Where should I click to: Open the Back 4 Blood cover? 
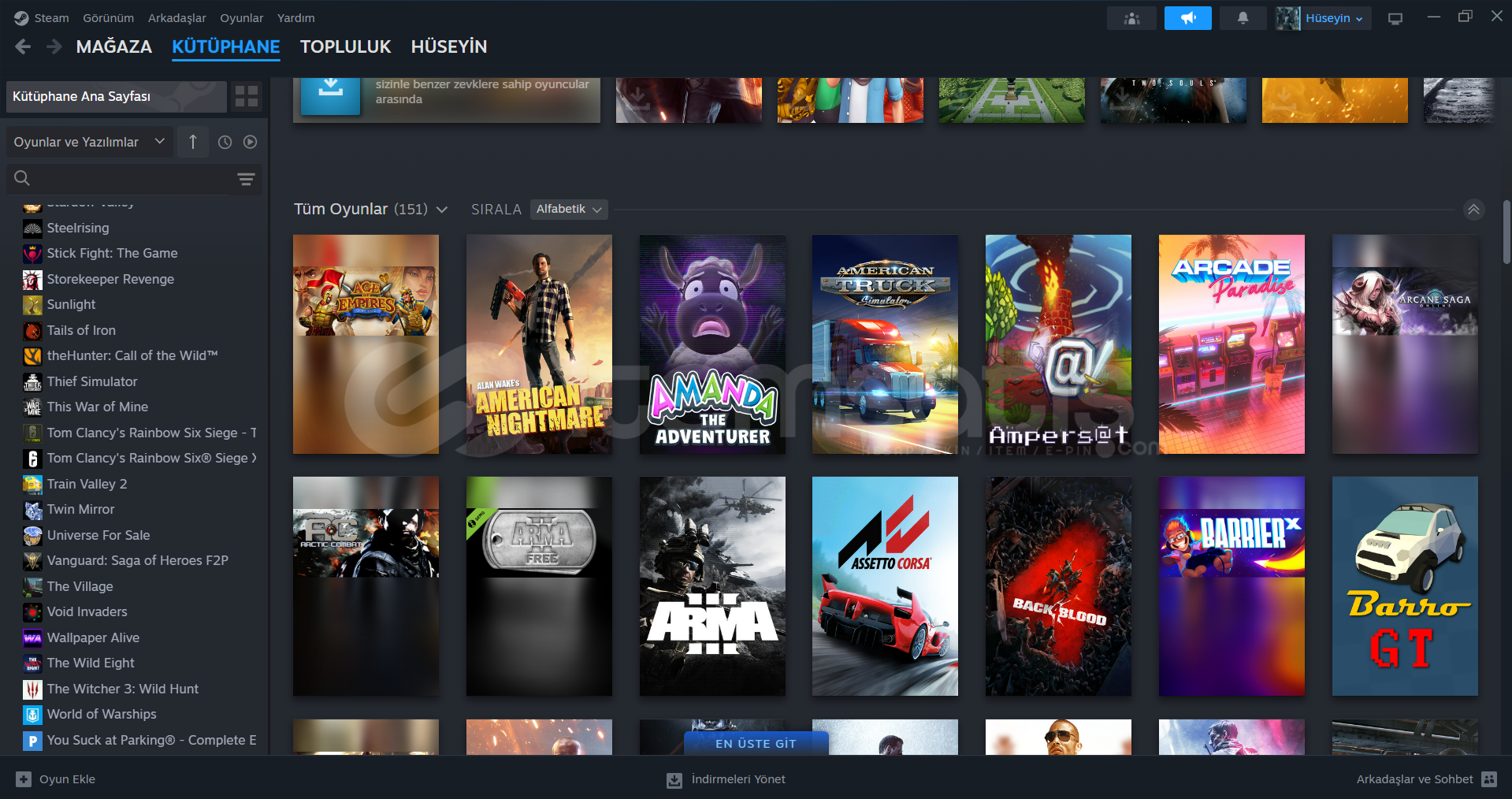pos(1058,586)
